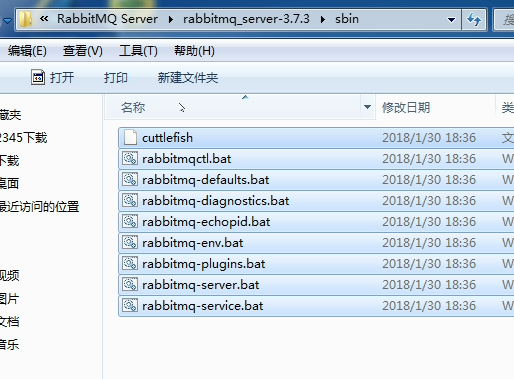514x379 pixels.
Task: Select the rabbitmq-server.bat file name
Action: tap(201, 285)
